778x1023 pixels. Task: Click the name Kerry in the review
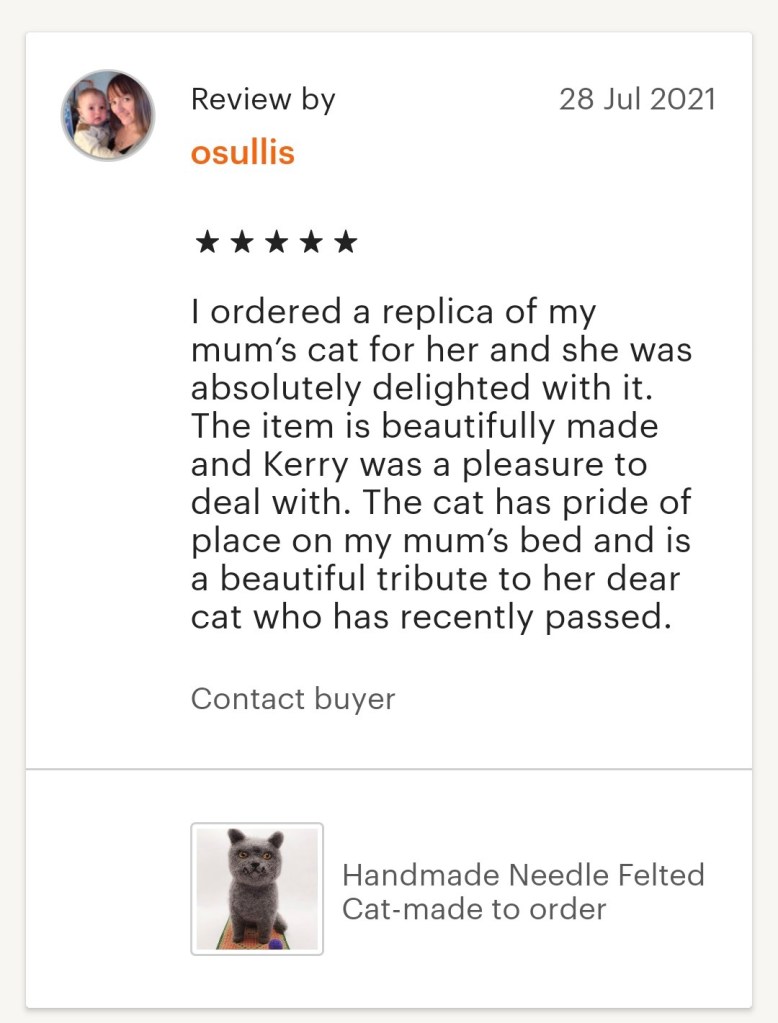306,465
